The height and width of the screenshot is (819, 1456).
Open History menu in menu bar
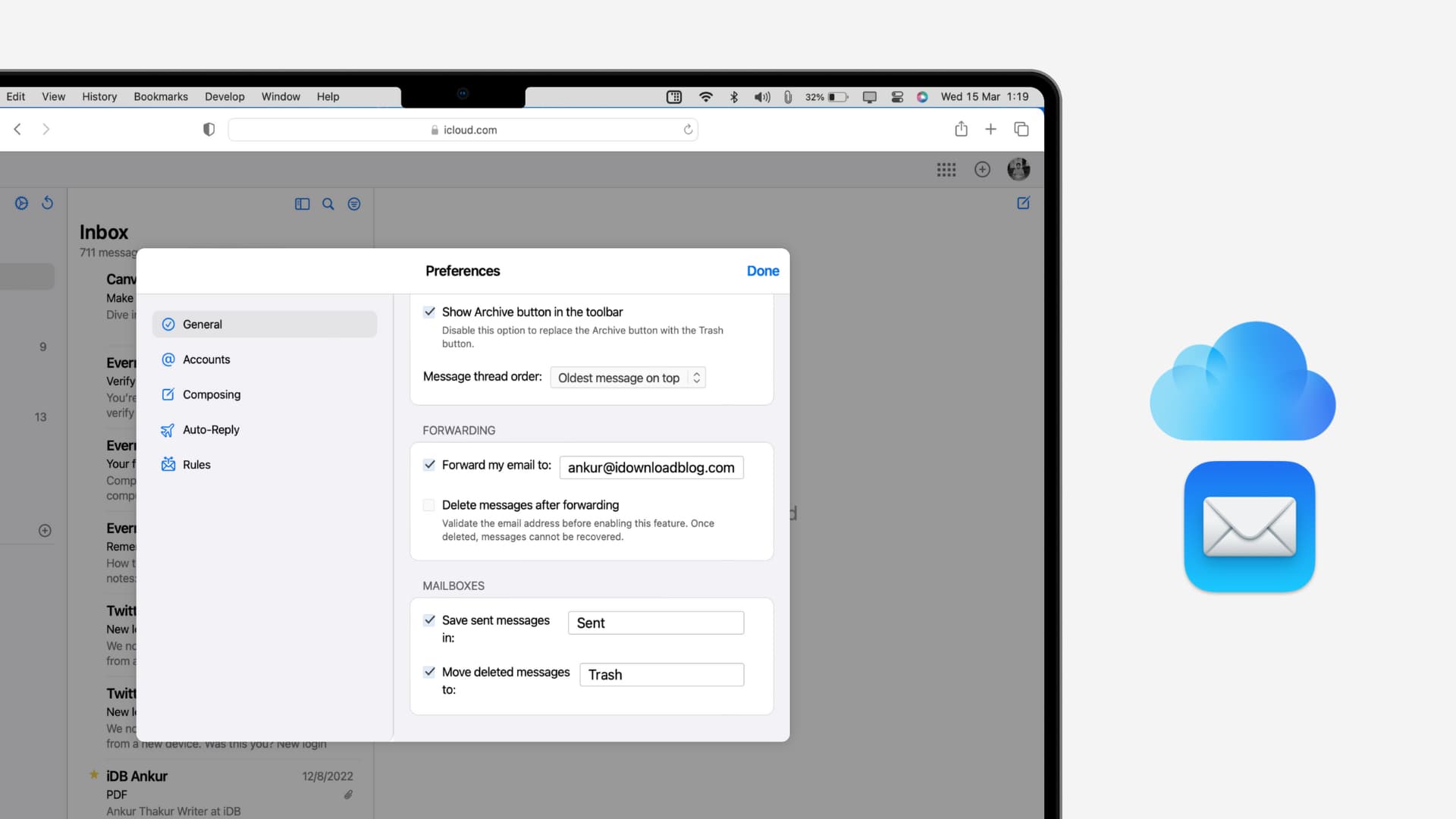[x=97, y=96]
